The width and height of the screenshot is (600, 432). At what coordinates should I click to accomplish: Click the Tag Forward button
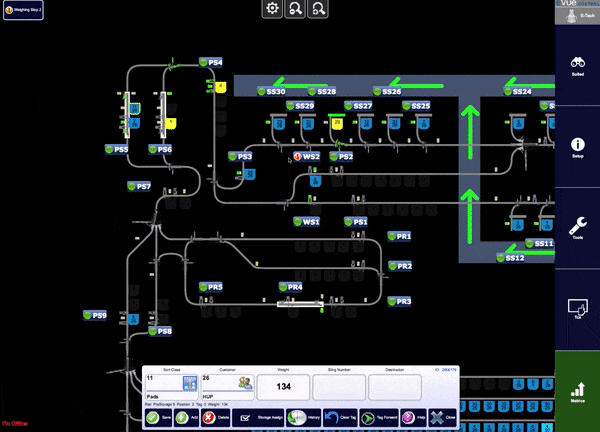pos(379,417)
